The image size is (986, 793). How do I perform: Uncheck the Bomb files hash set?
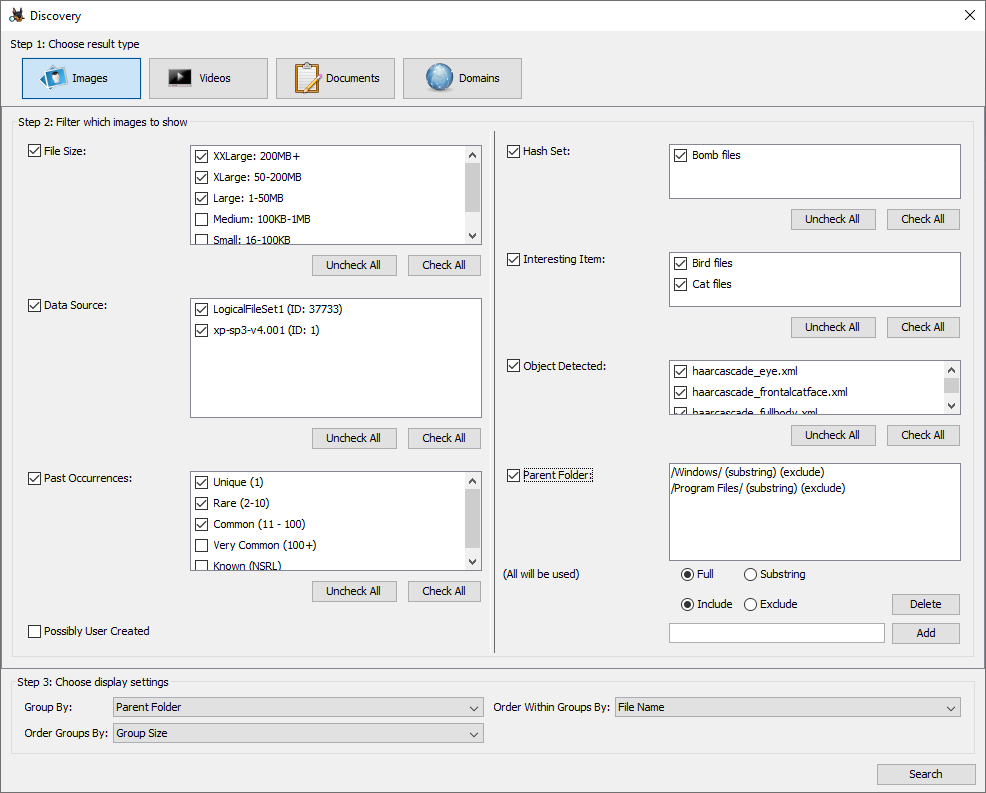(681, 156)
